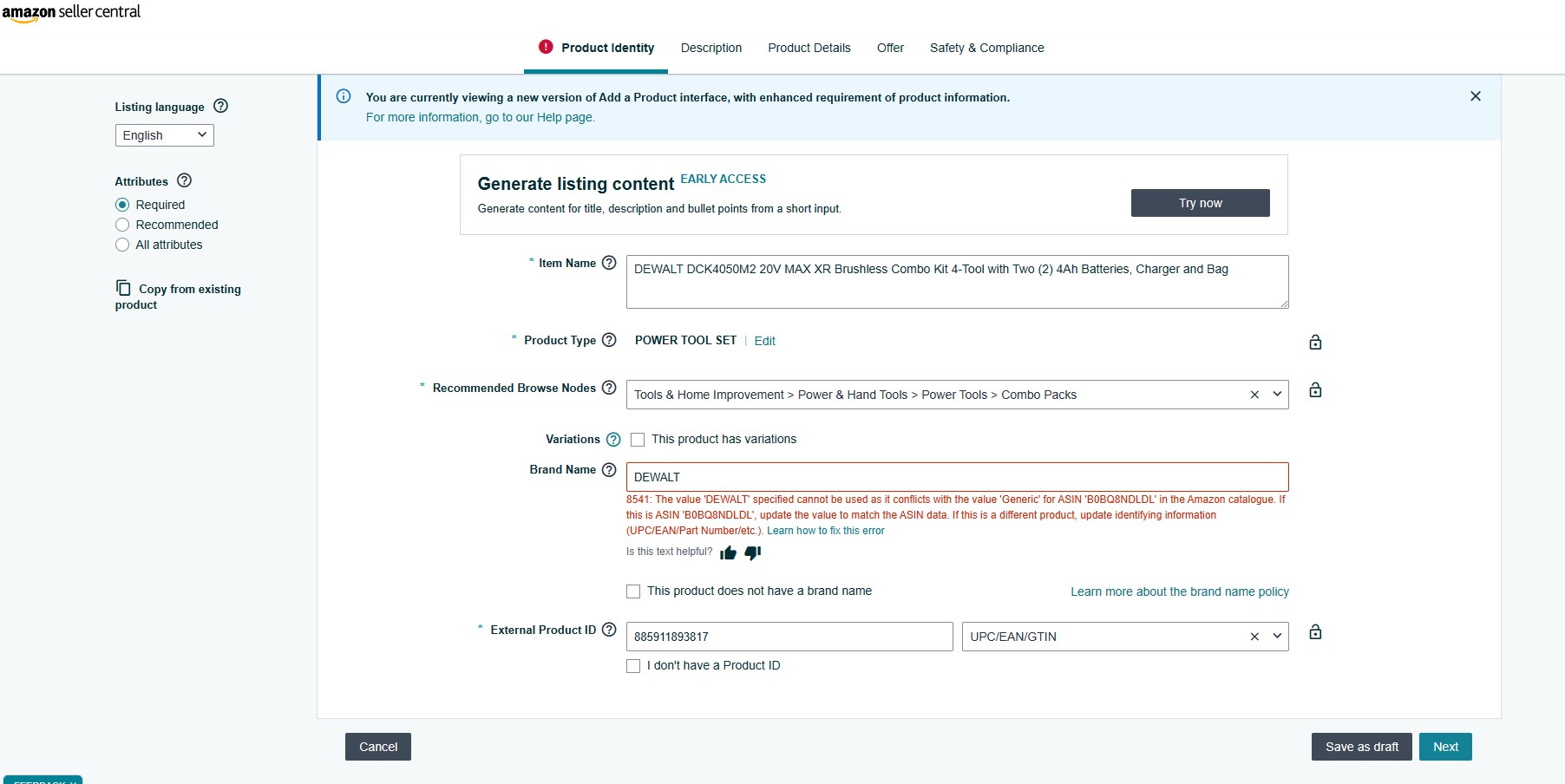Click into the Item Name text area
Screen dimensions: 1565x784
(958, 282)
